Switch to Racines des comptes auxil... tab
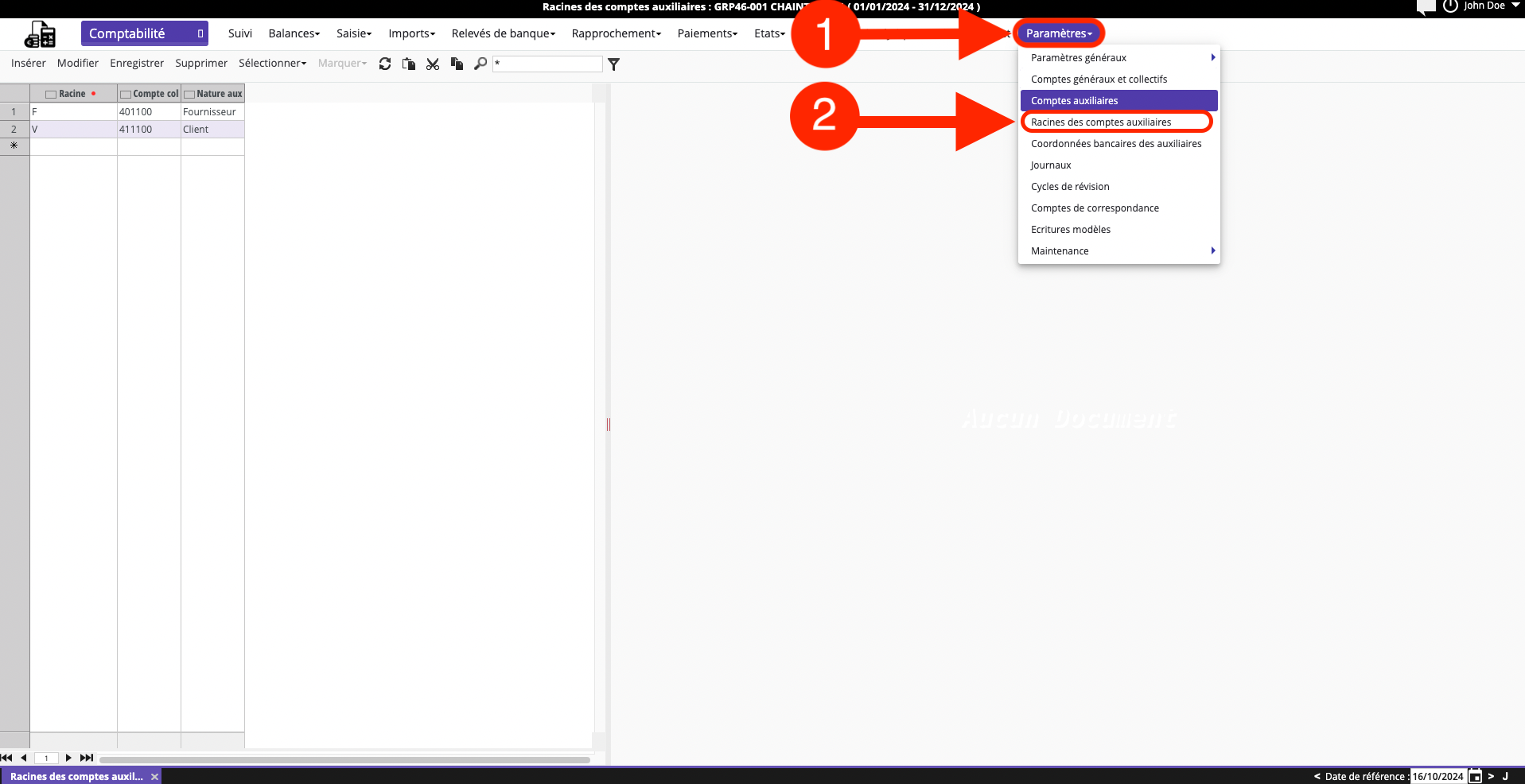Screen dimensions: 1525x784 [x=76, y=777]
